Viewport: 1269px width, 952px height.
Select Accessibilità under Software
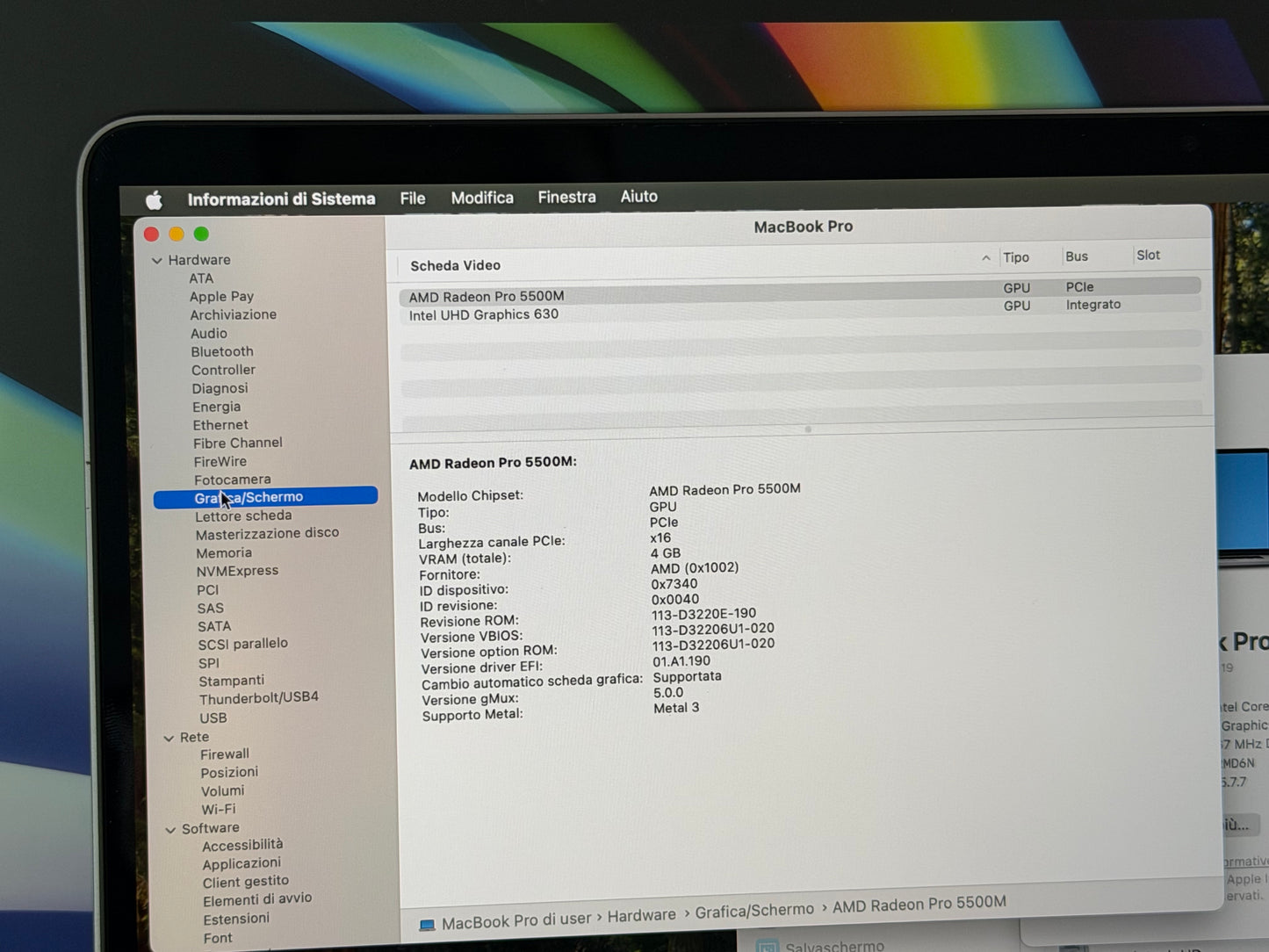click(x=242, y=845)
